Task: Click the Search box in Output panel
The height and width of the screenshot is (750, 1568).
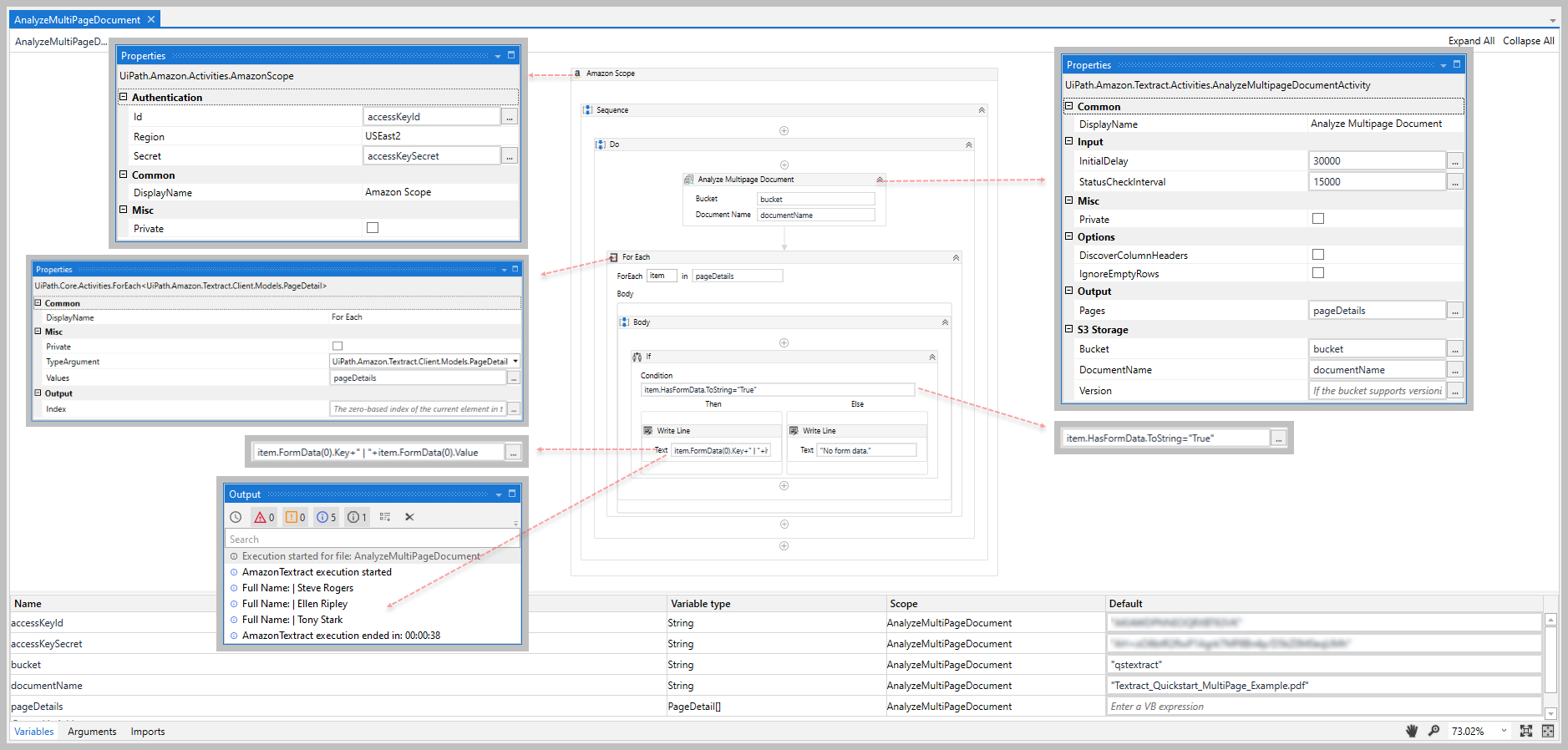Action: (x=373, y=540)
